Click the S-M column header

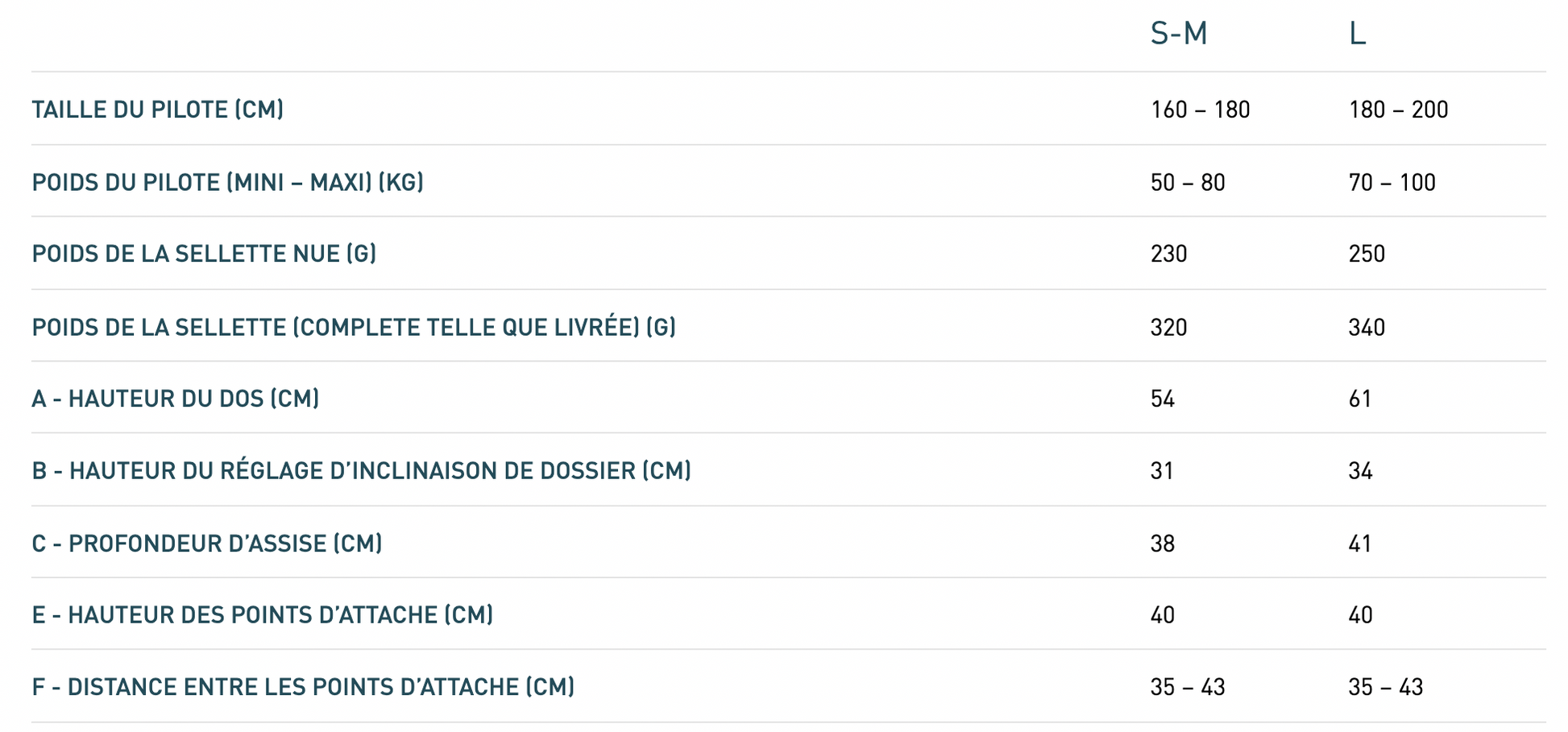(1178, 34)
